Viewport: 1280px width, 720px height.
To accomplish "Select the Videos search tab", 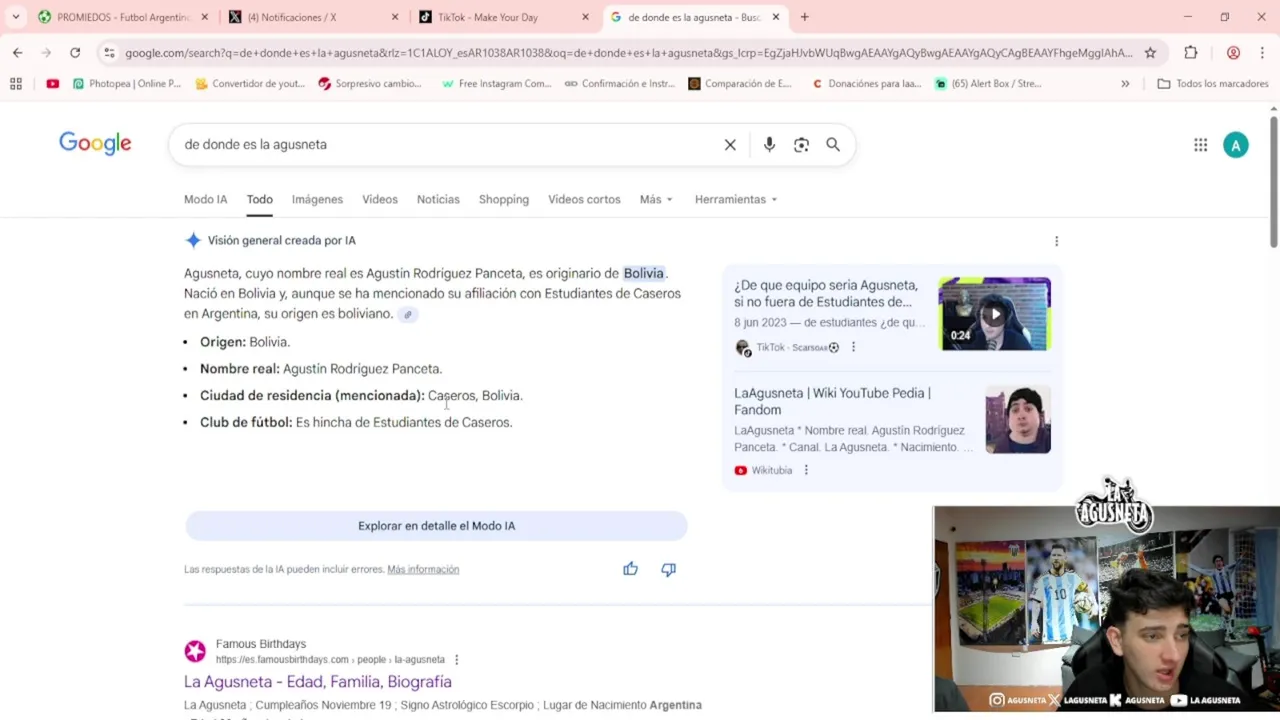I will pos(380,200).
